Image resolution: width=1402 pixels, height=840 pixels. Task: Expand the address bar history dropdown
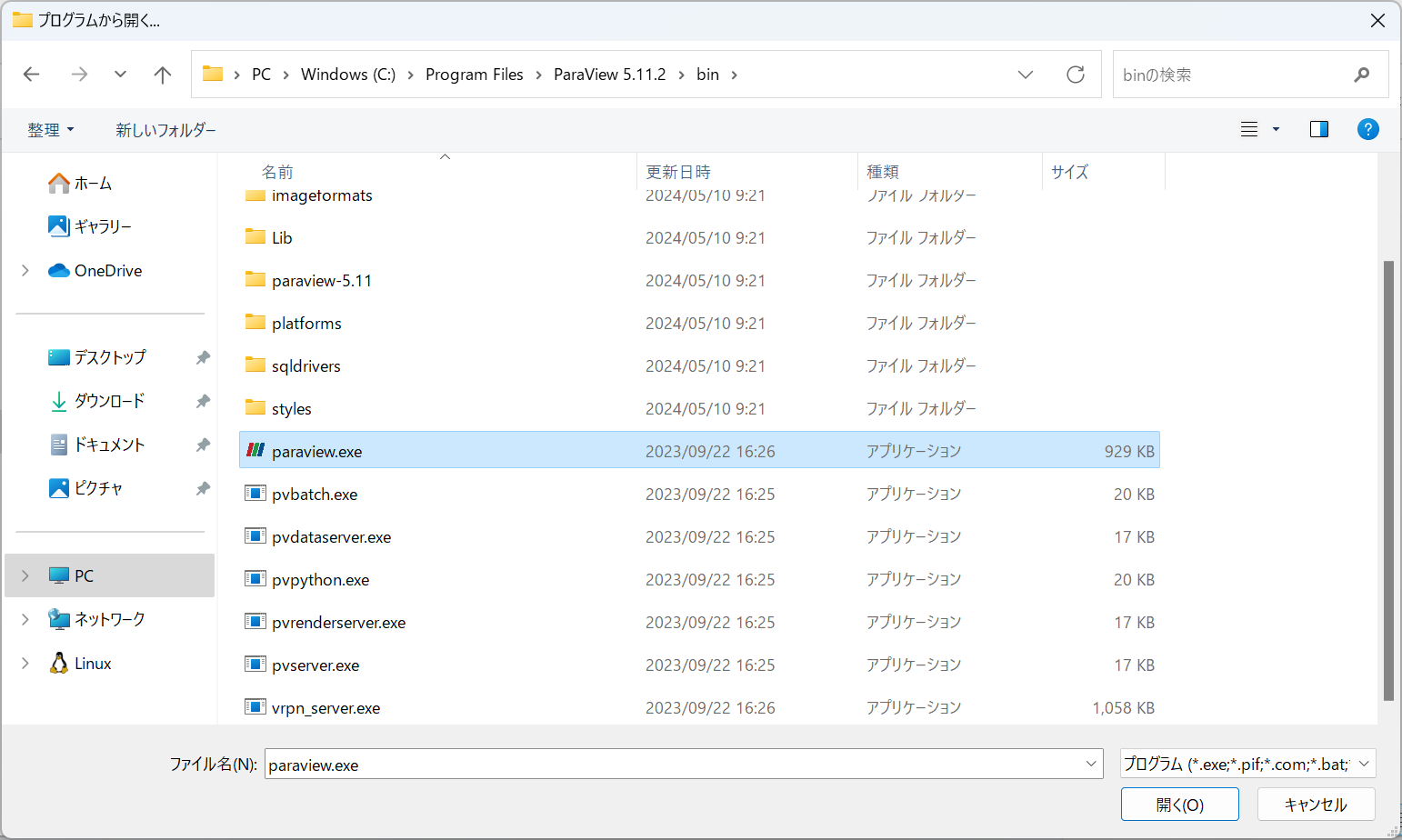pos(1026,75)
